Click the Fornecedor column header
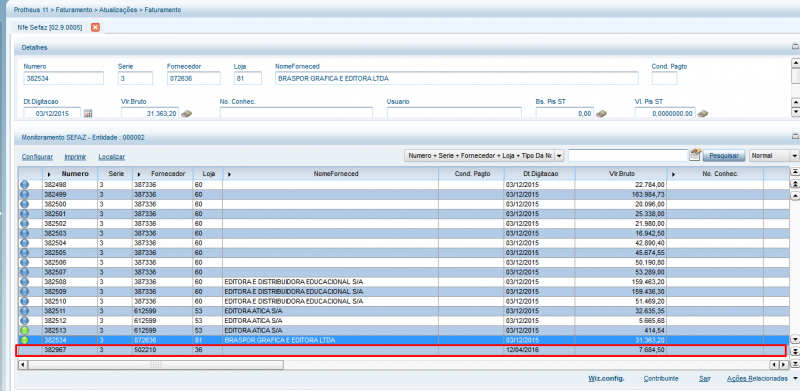Viewport: 800px width, 391px height. [x=163, y=174]
